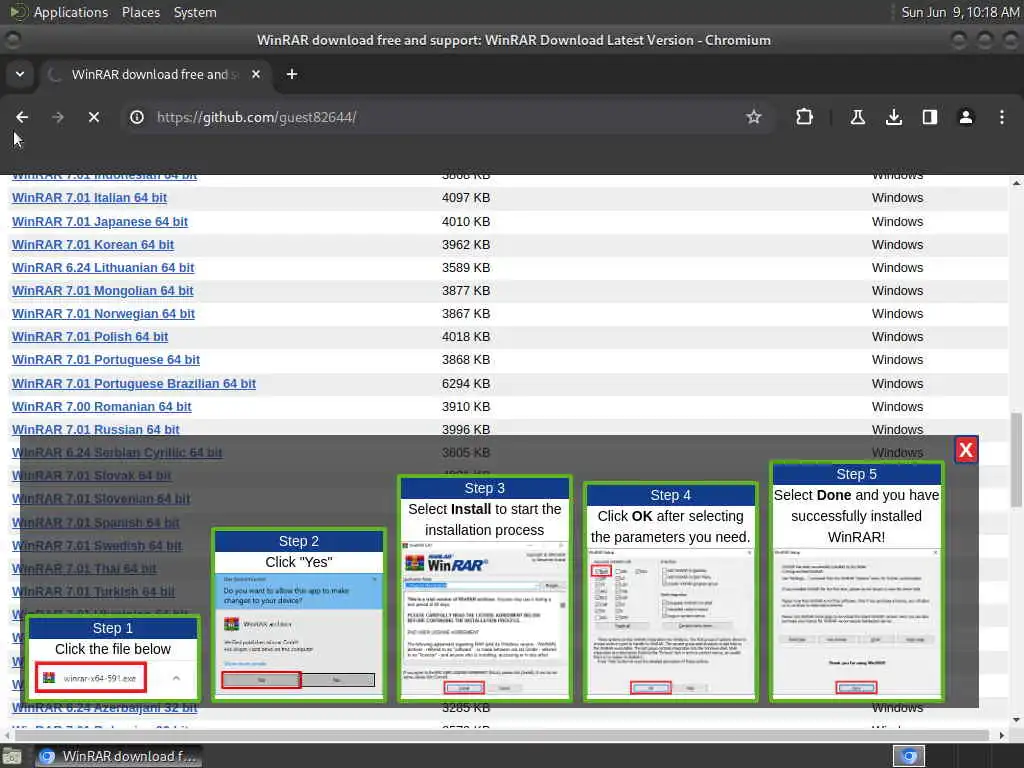Open WinRAR 7.01 Norwegian 64 bit link

pyautogui.click(x=103, y=313)
